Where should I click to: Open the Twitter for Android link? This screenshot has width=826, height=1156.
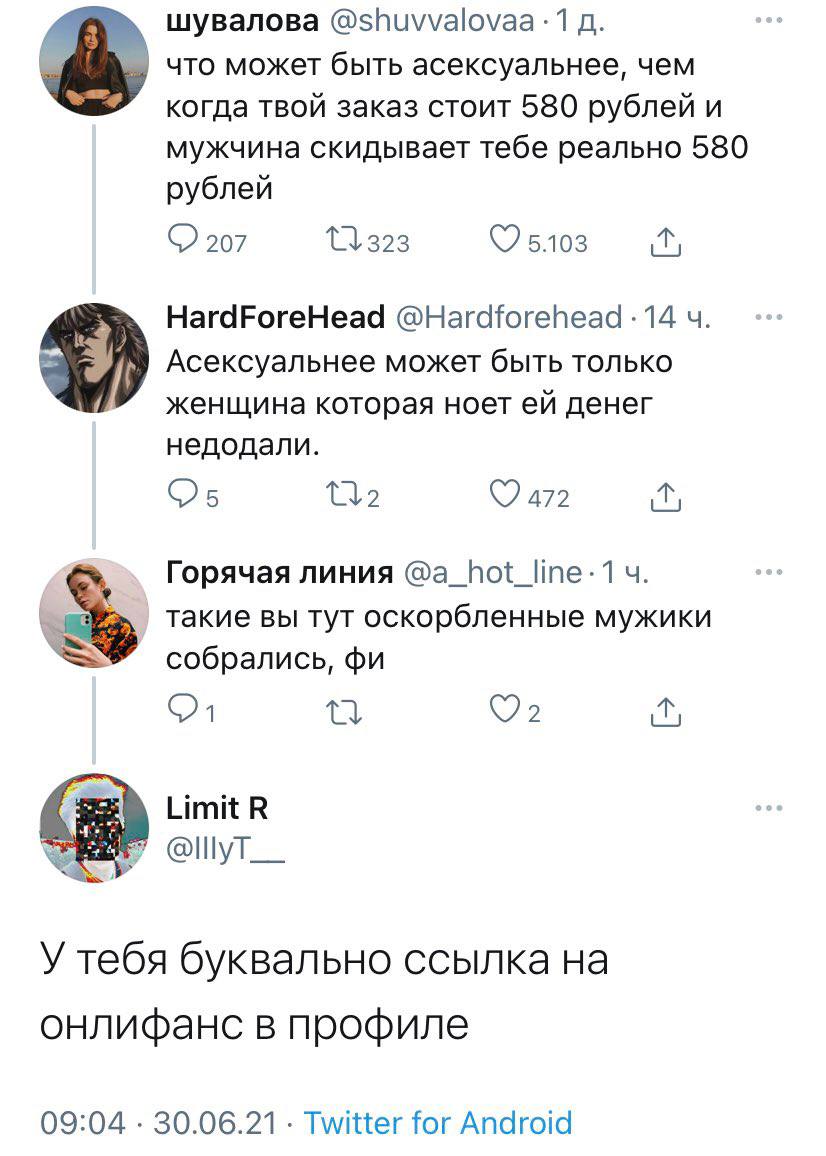coord(438,1123)
